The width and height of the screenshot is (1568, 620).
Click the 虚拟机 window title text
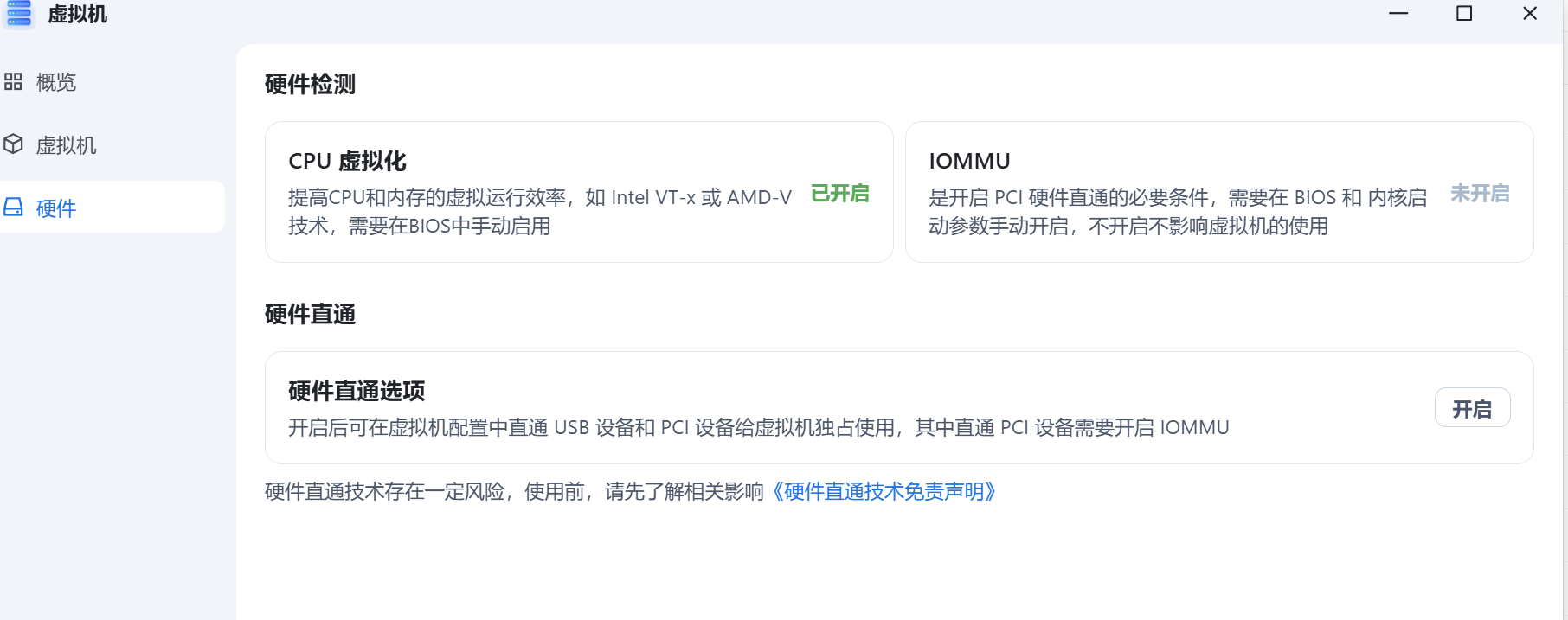pos(78,15)
